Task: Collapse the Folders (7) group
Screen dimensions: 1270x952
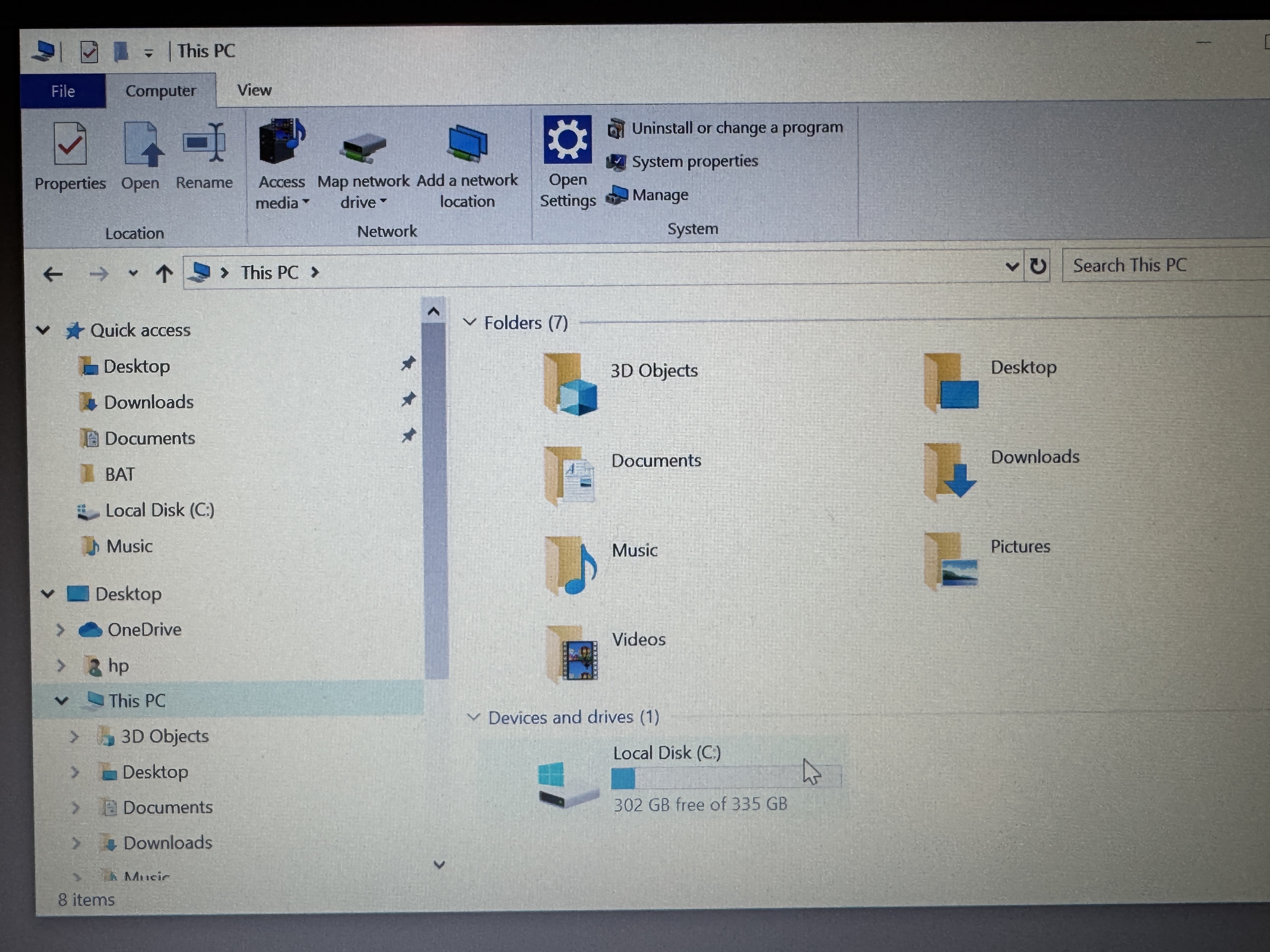Action: 469,322
